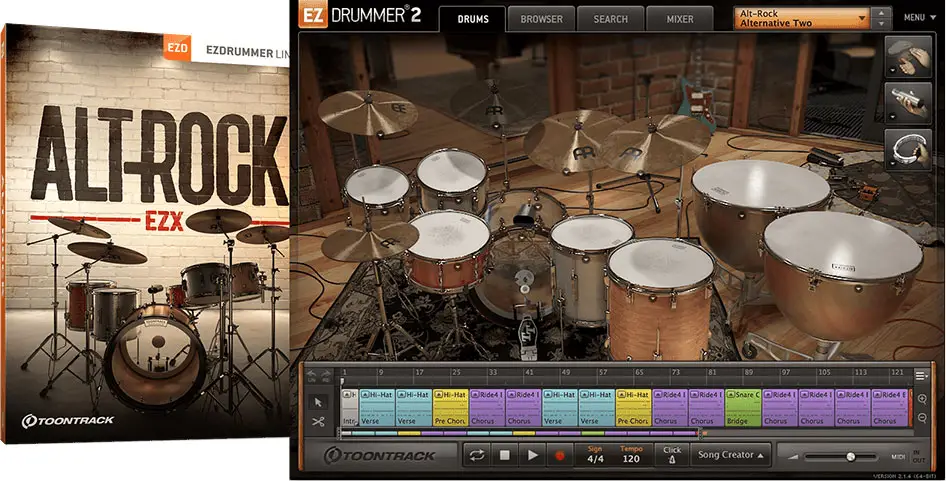The height and width of the screenshot is (481, 946).
Task: Click bar 49 on the timeline ruler
Action: point(565,372)
